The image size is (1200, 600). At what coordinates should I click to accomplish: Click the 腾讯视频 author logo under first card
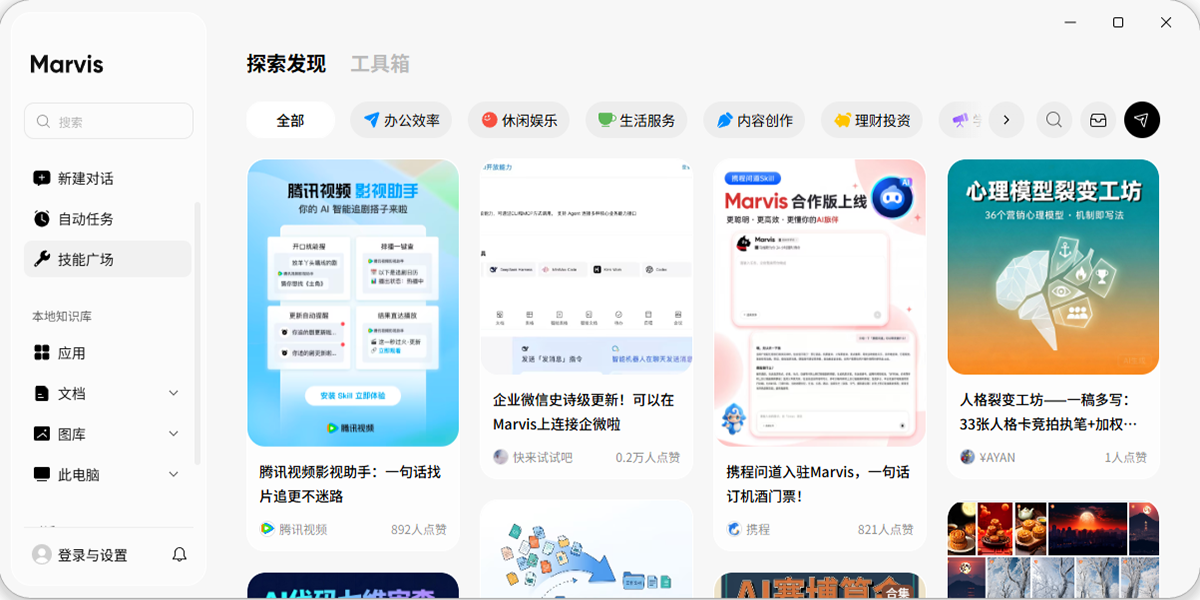[267, 529]
